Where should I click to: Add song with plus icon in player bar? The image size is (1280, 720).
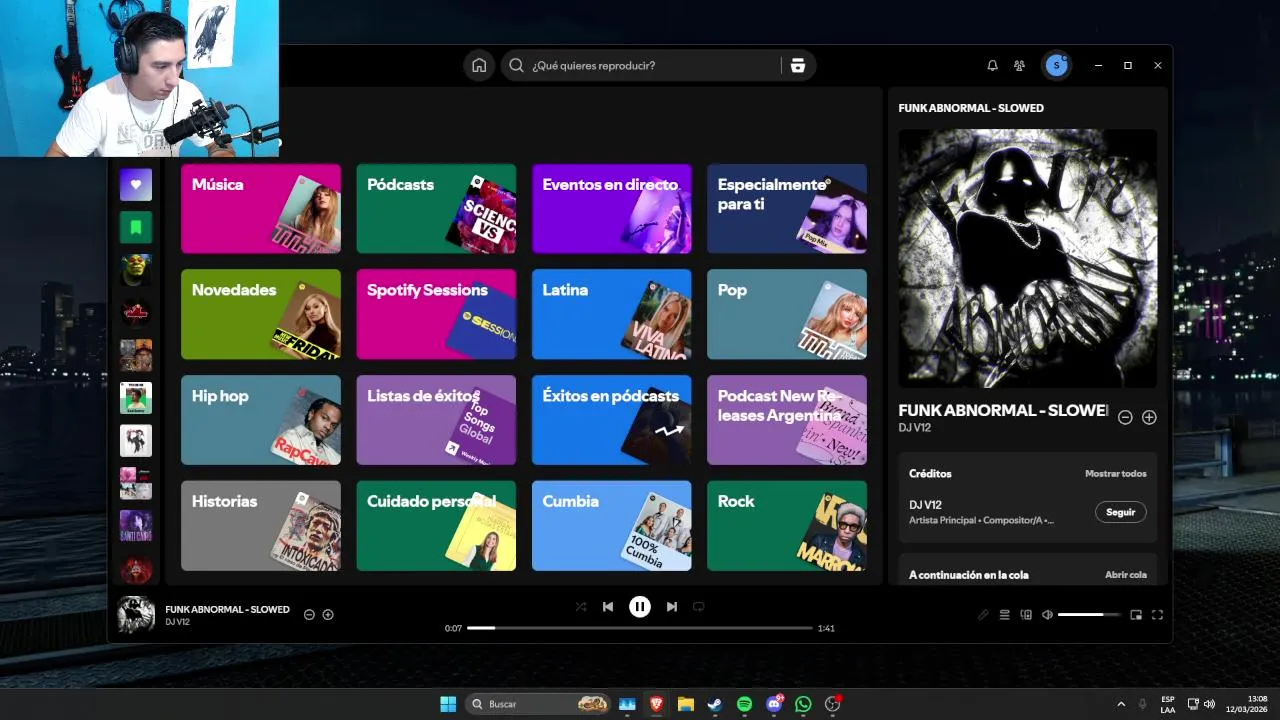328,615
